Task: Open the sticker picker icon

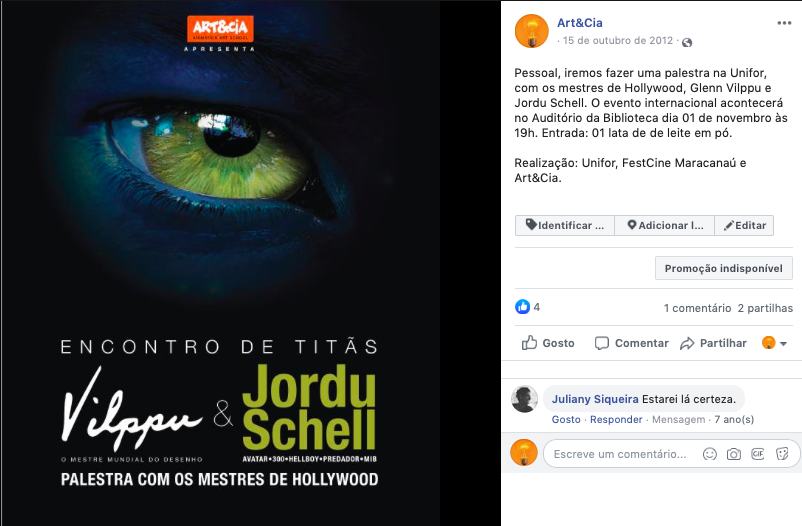Action: [782, 454]
